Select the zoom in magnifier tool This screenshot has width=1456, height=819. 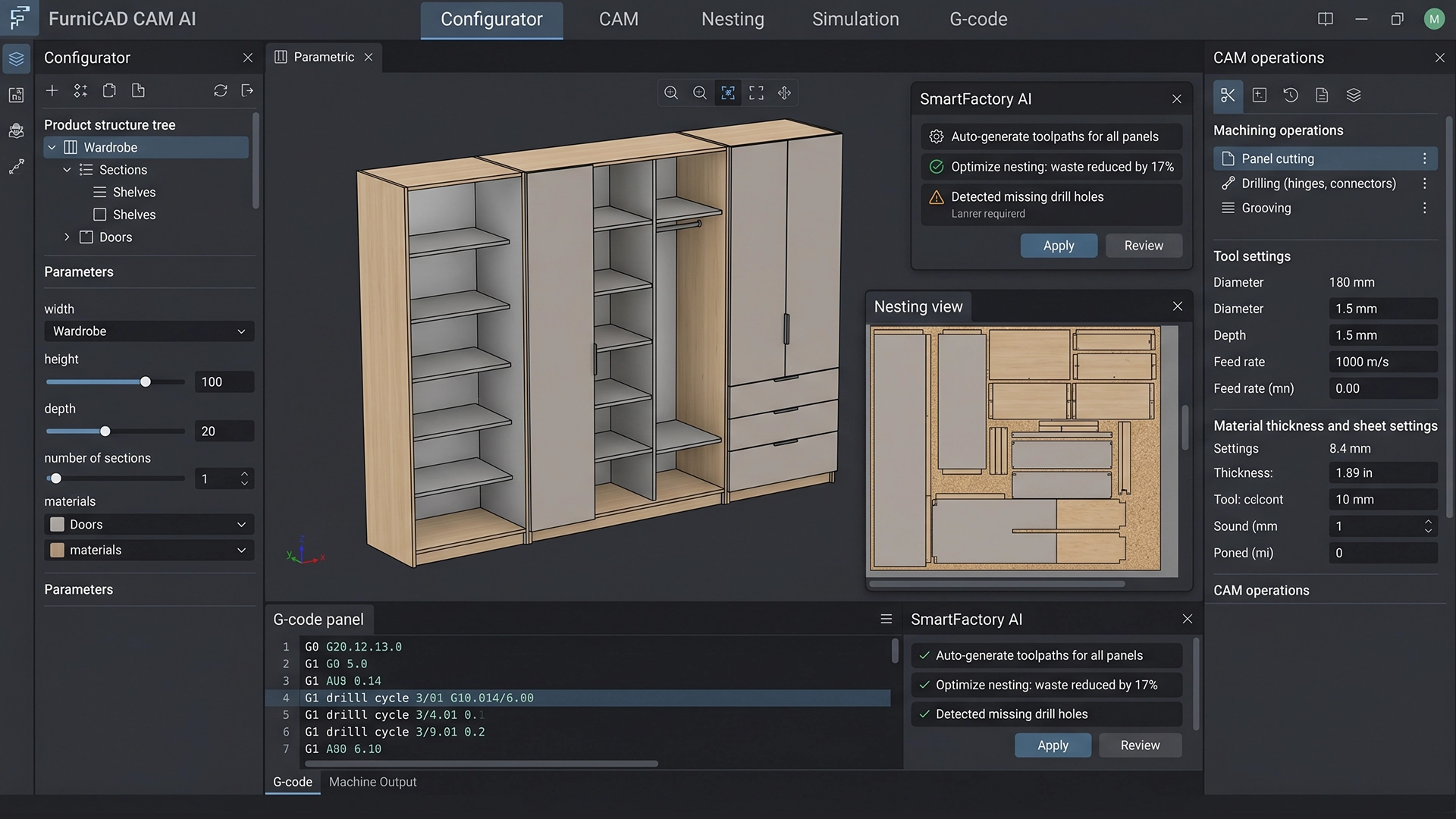click(x=670, y=93)
